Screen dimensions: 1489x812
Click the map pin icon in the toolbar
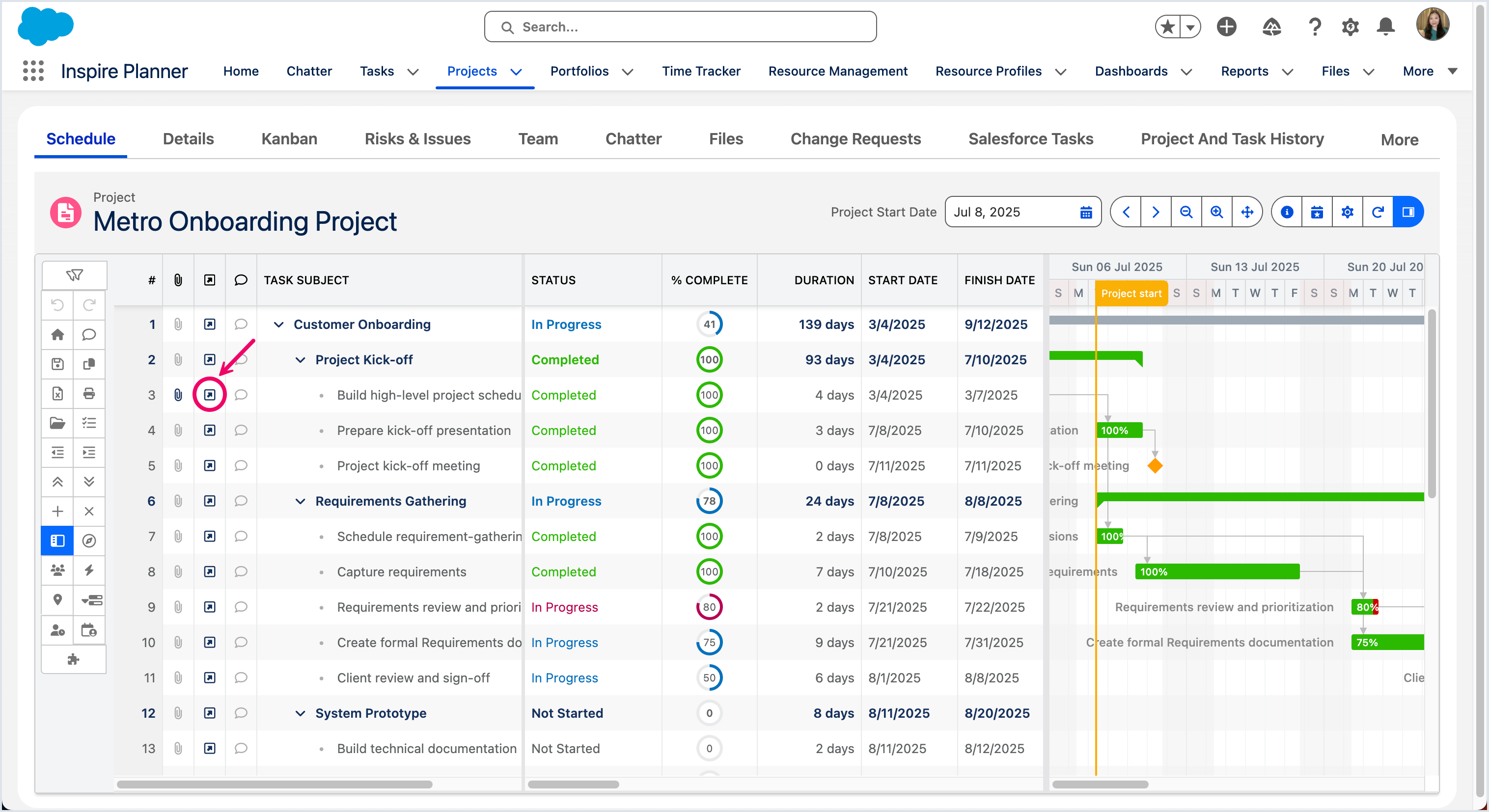coord(57,599)
